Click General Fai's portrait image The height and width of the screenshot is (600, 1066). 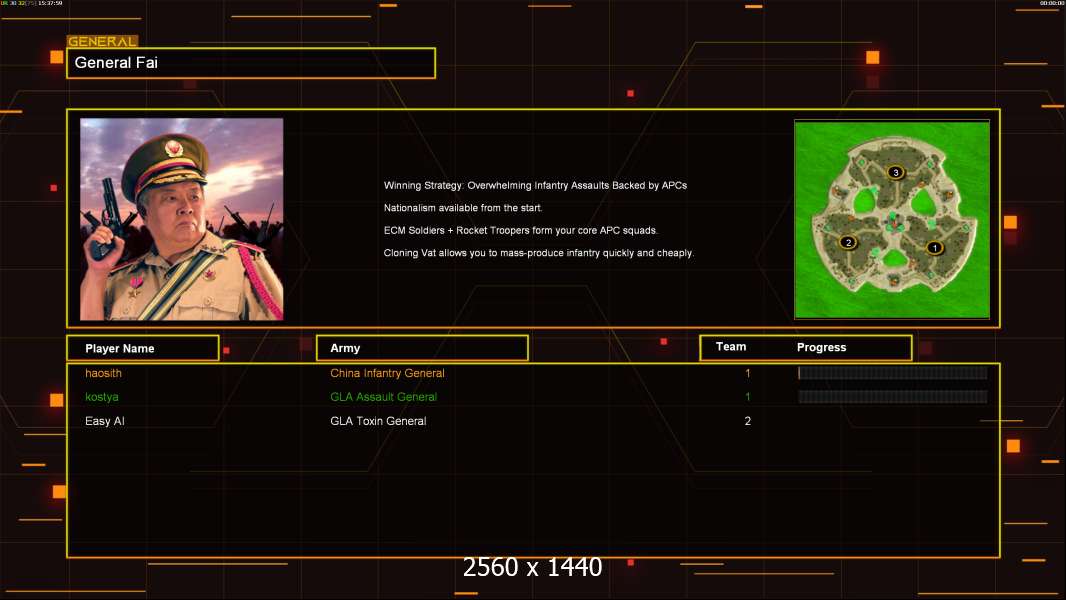click(x=182, y=219)
